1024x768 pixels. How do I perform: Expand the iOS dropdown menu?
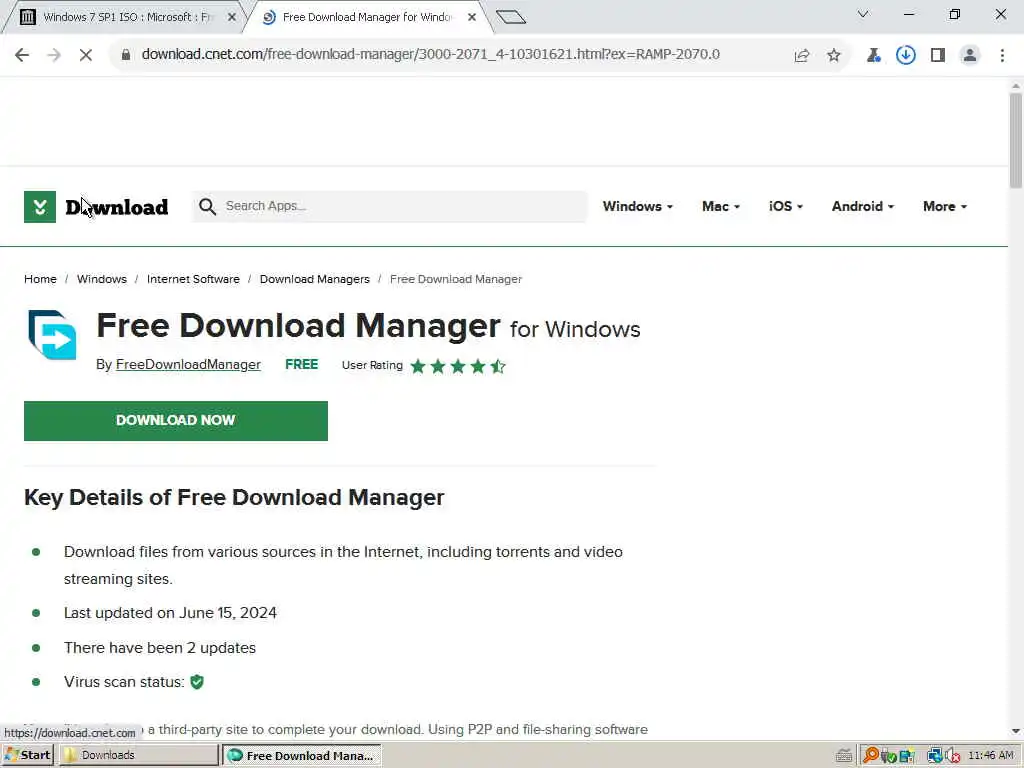pos(786,206)
